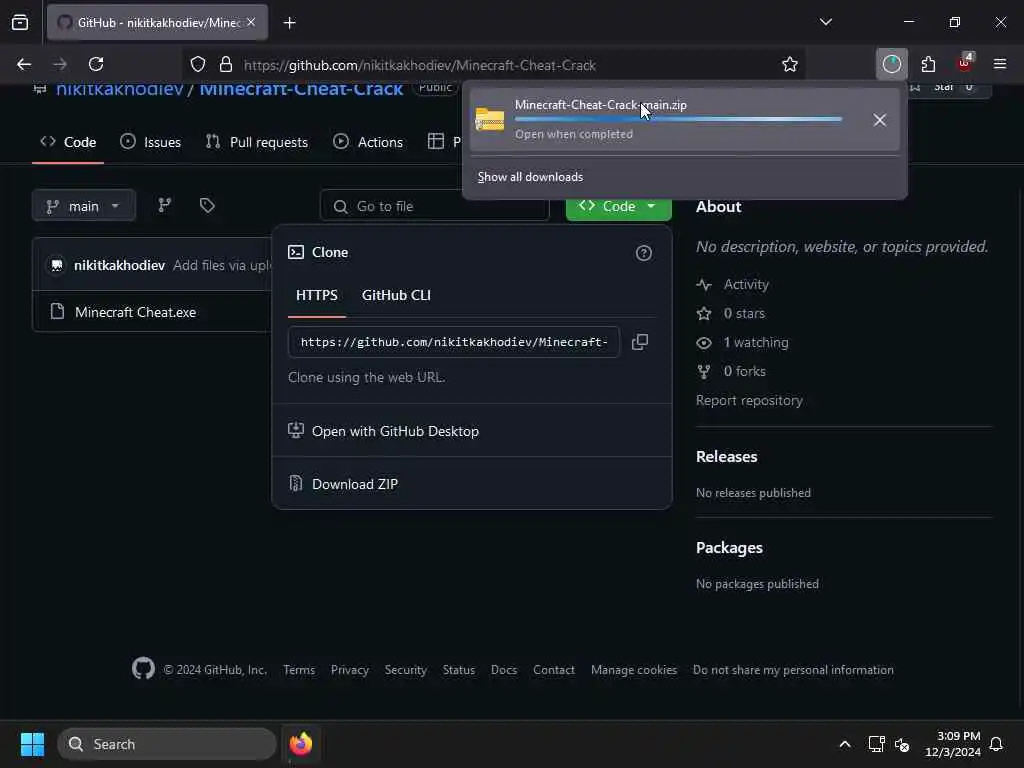Click the Status footer link

pyautogui.click(x=458, y=669)
